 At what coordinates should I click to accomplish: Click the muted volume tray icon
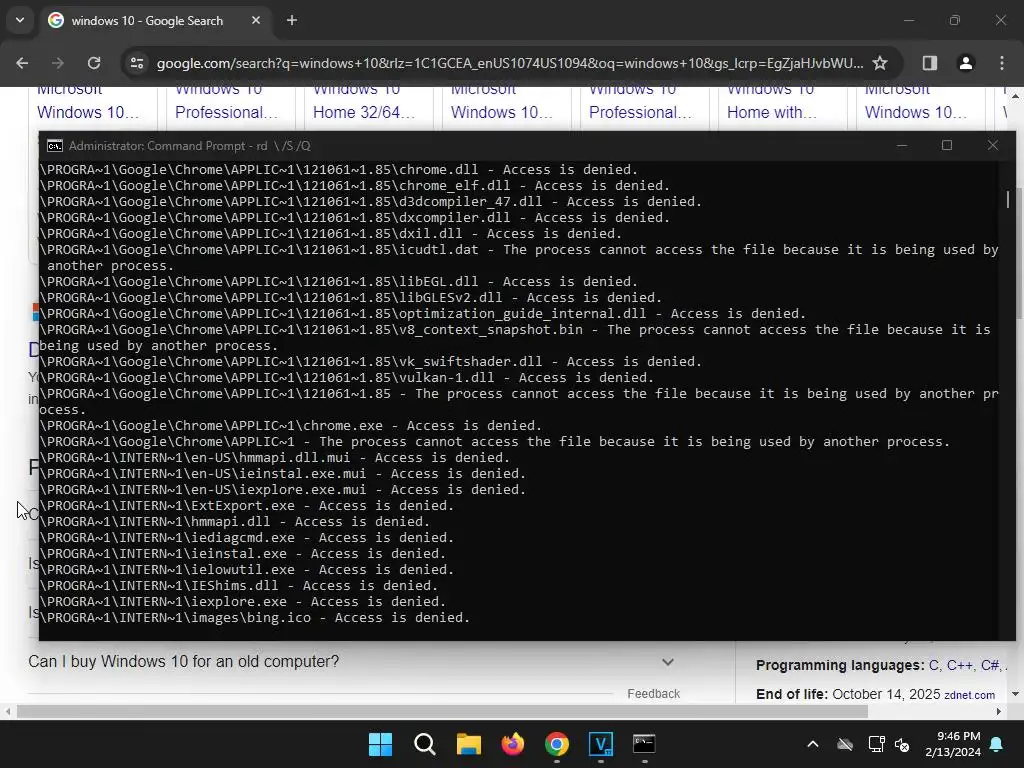coord(902,744)
